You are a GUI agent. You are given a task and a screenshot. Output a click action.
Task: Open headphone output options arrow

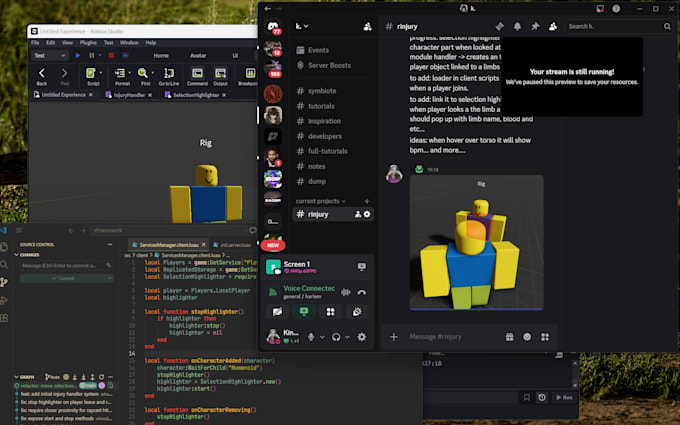pyautogui.click(x=347, y=337)
